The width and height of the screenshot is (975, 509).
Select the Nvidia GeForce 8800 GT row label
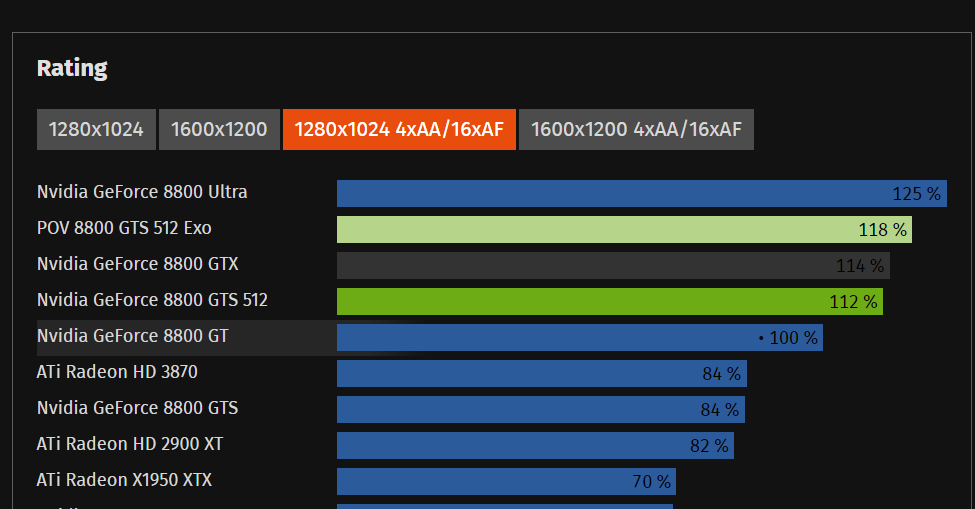coord(132,336)
